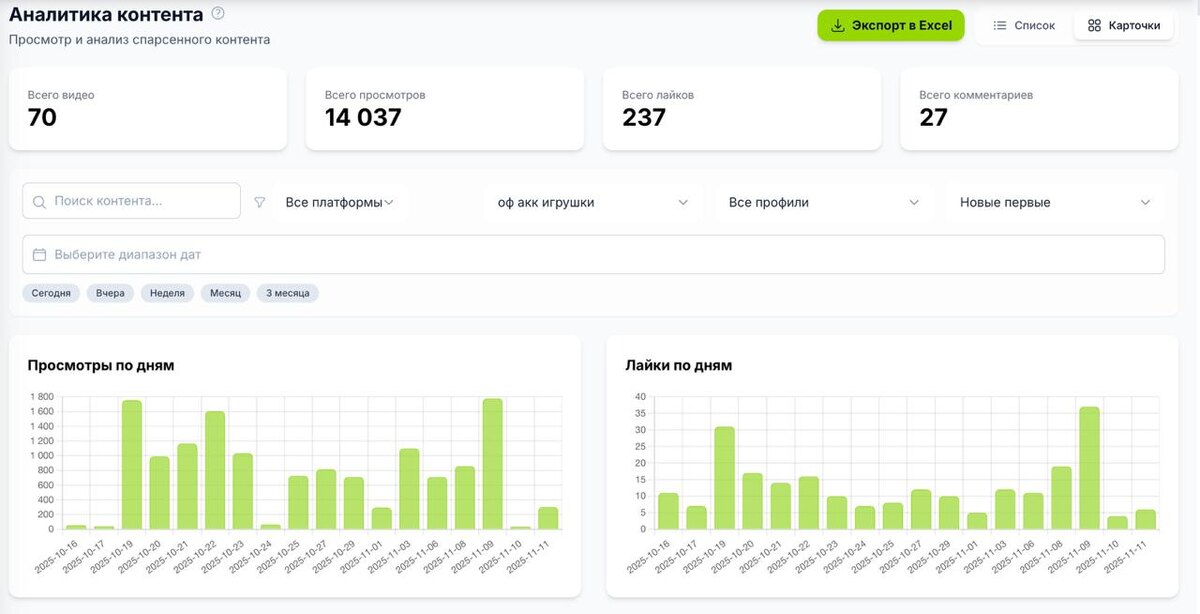Open the Все платформы dropdown

click(340, 202)
